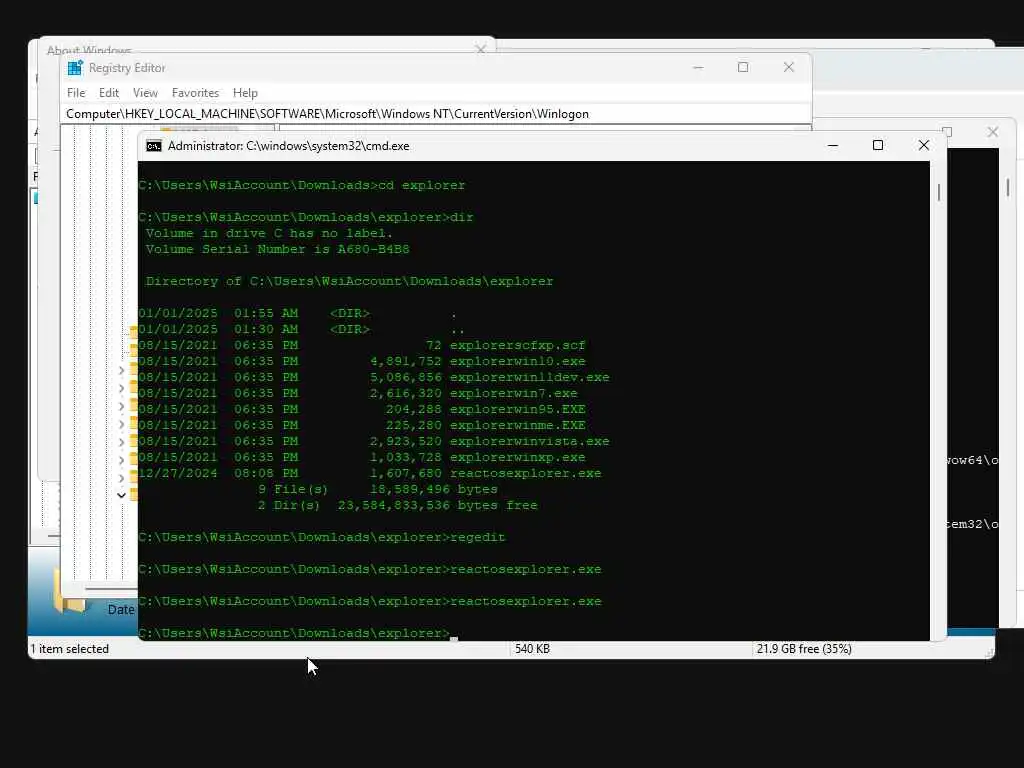This screenshot has height=768, width=1024.
Task: Close the Registry Editor window
Action: (x=789, y=67)
